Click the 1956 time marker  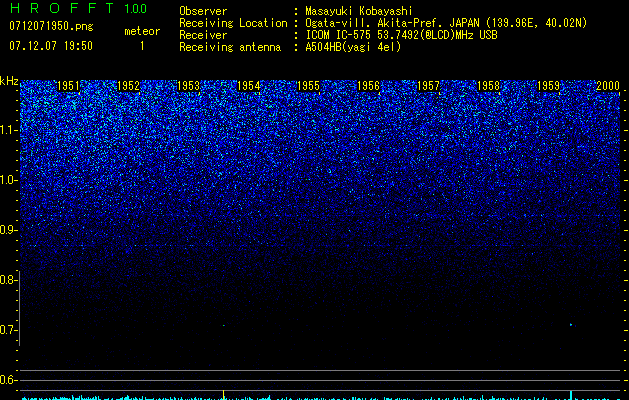[x=368, y=86]
